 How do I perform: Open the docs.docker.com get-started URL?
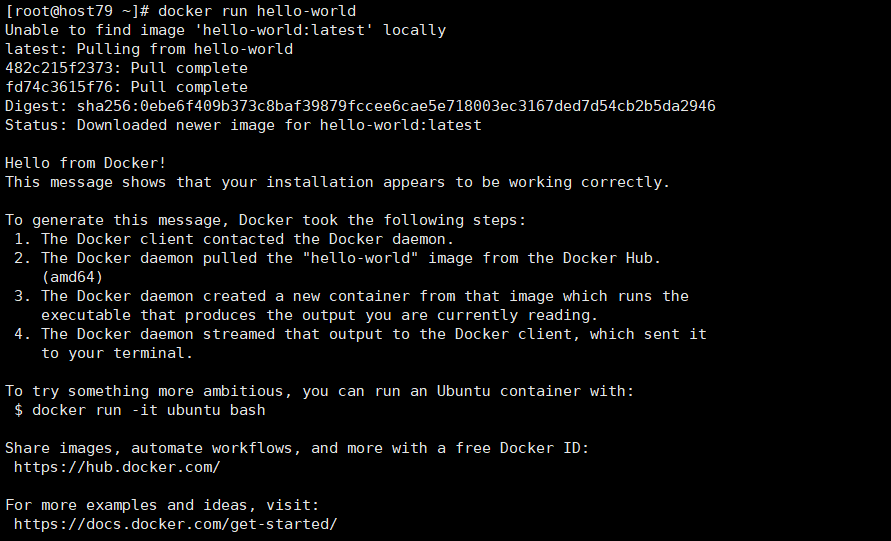point(175,524)
